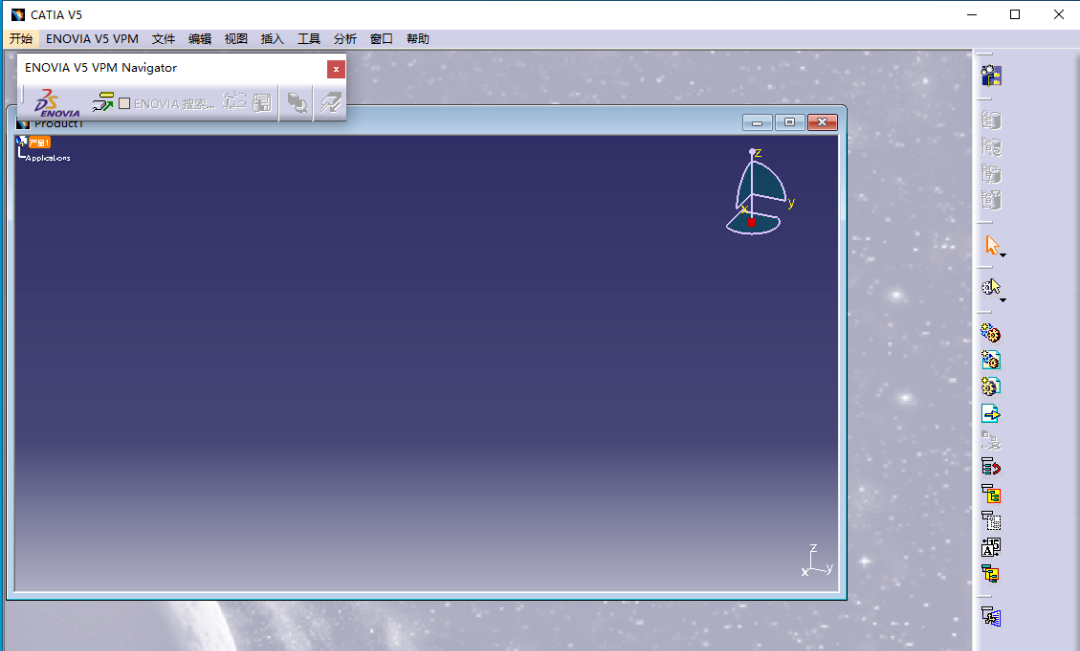
Task: Select the Applications node in the tree
Action: [48, 158]
